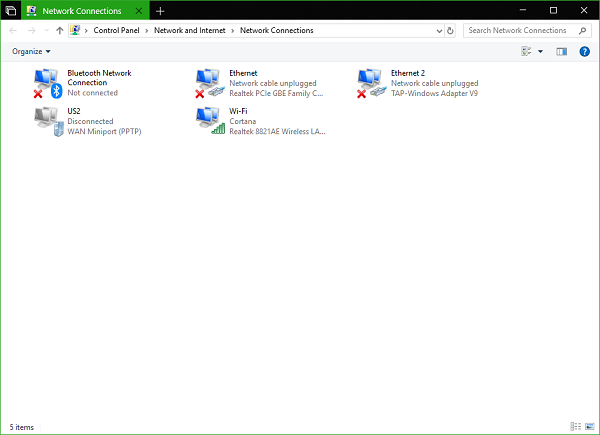Click 'WAN Miniport (PPTP)' text

click(104, 131)
